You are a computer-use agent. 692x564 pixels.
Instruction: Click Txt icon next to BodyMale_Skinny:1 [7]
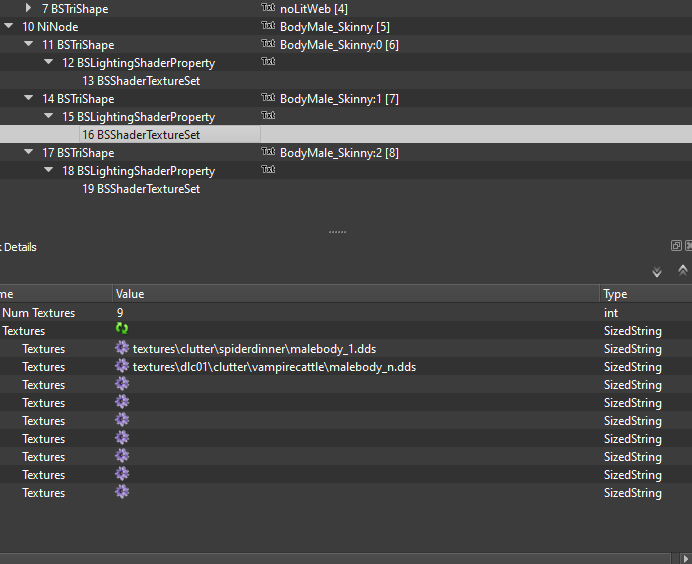click(268, 98)
